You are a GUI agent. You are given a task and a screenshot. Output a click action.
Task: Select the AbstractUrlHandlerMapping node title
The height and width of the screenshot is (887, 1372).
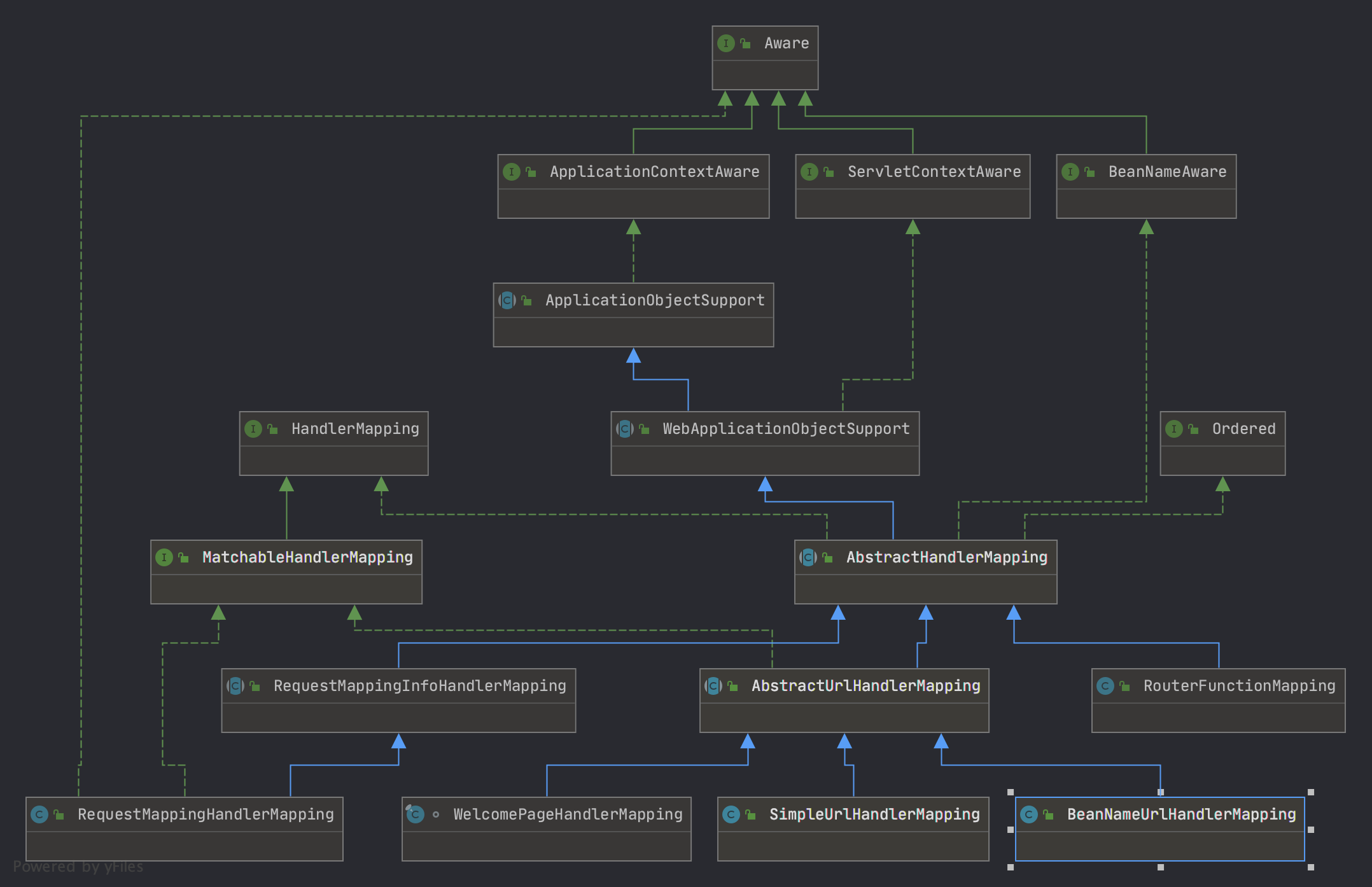(x=865, y=686)
